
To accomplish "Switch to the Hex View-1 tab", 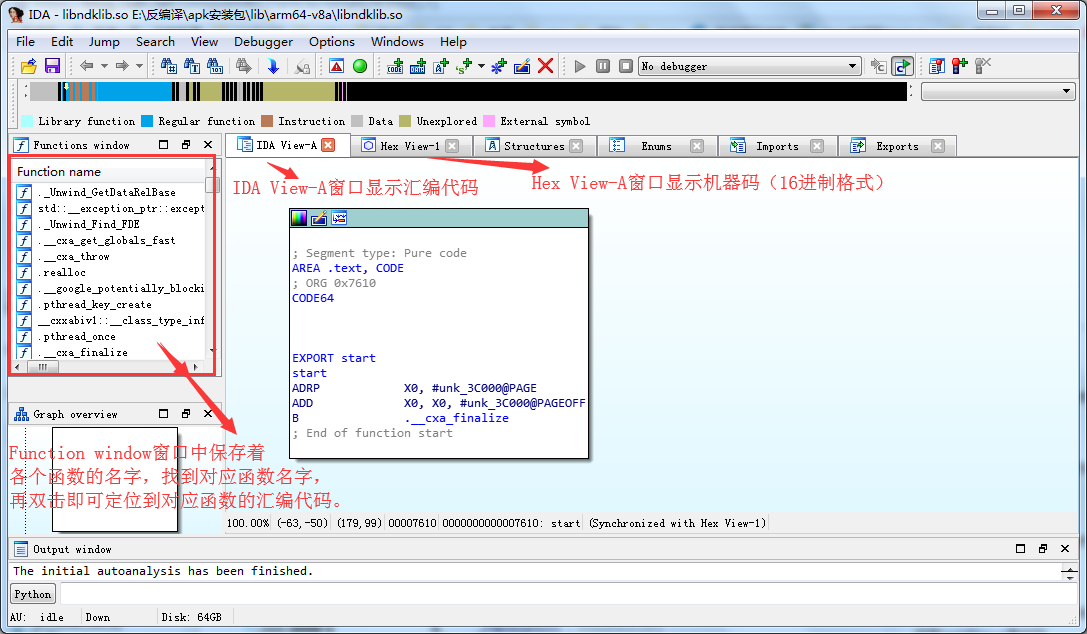I will 410,146.
